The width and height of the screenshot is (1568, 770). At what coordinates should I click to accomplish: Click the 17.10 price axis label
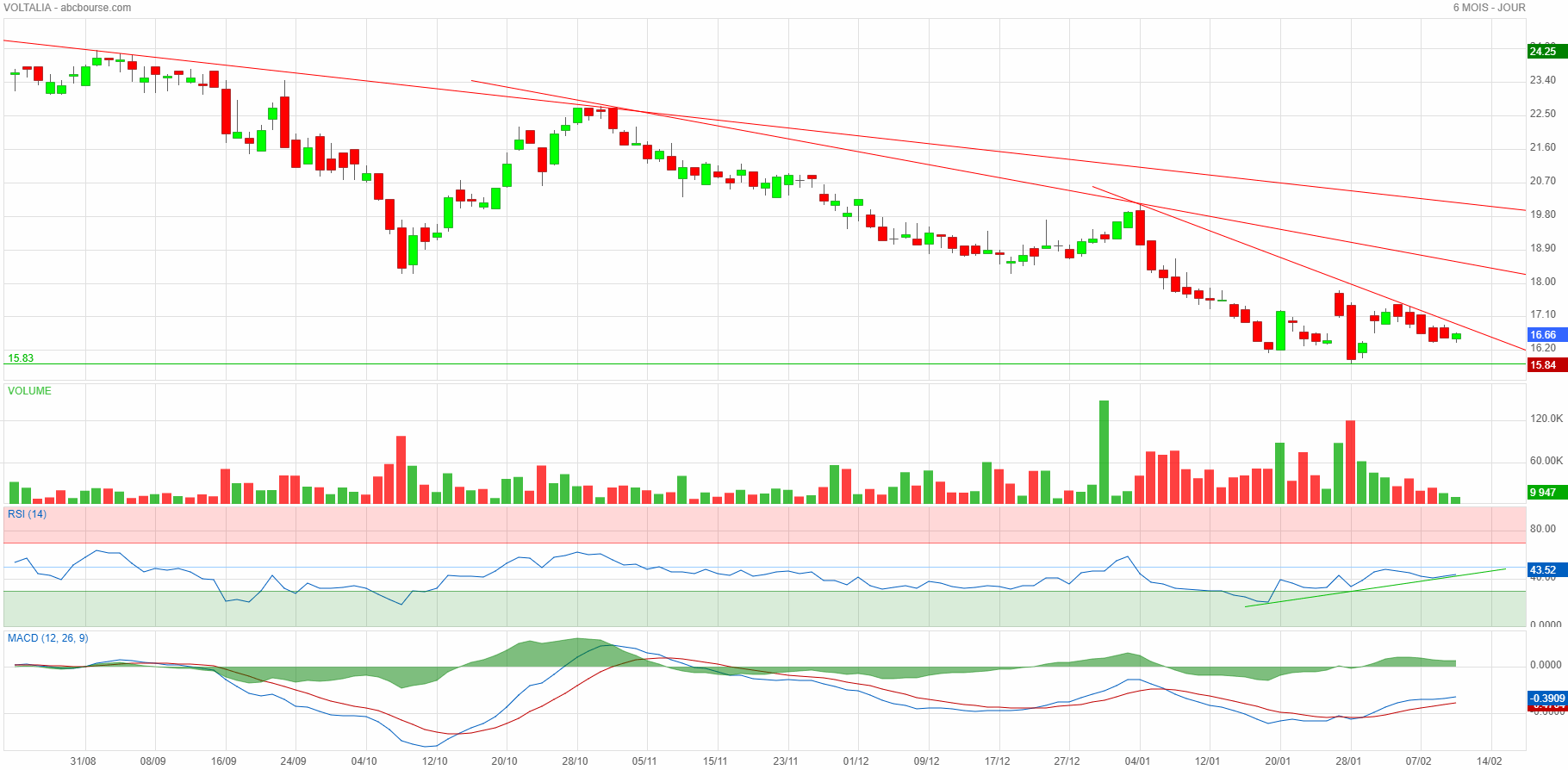1543,314
